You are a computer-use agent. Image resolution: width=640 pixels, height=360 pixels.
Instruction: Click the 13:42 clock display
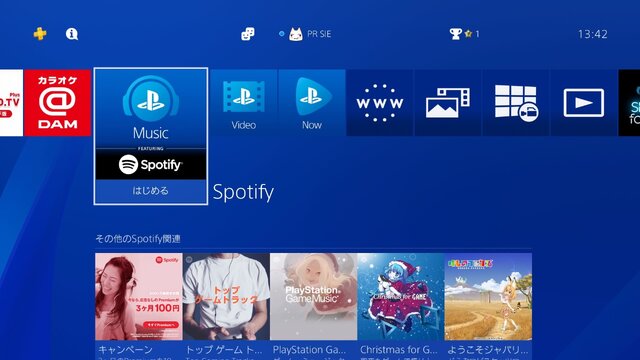(x=593, y=34)
